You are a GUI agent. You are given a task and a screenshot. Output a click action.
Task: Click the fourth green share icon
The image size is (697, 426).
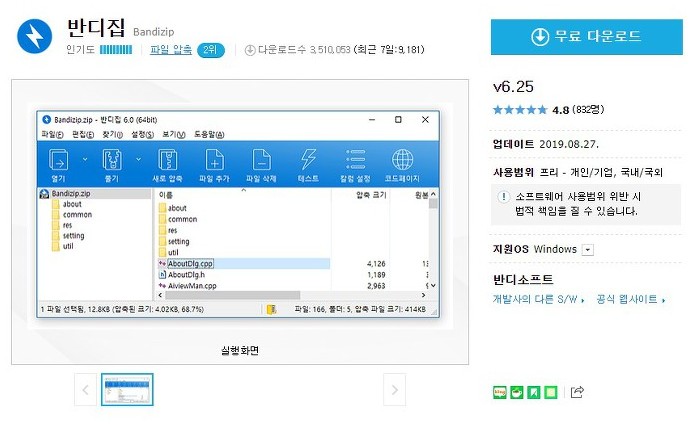pos(551,392)
